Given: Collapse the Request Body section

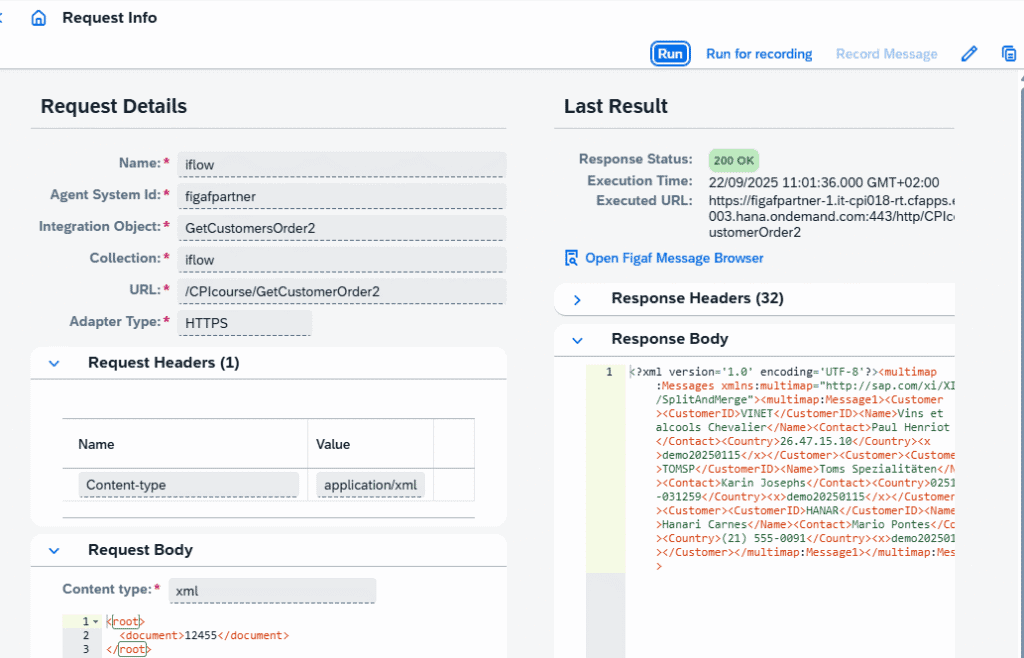Looking at the screenshot, I should pyautogui.click(x=54, y=550).
